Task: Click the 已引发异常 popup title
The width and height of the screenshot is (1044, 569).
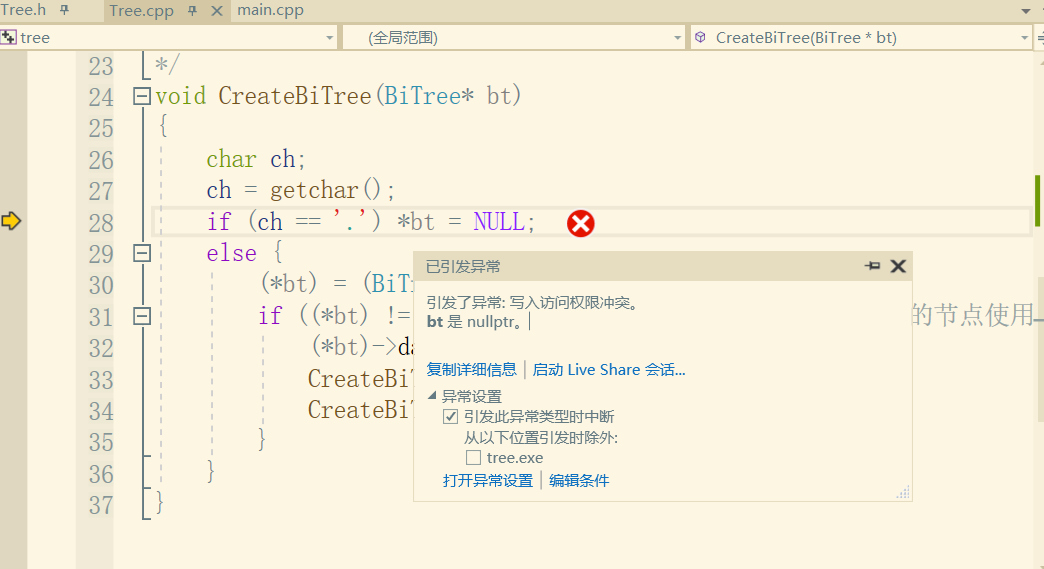Action: point(463,267)
